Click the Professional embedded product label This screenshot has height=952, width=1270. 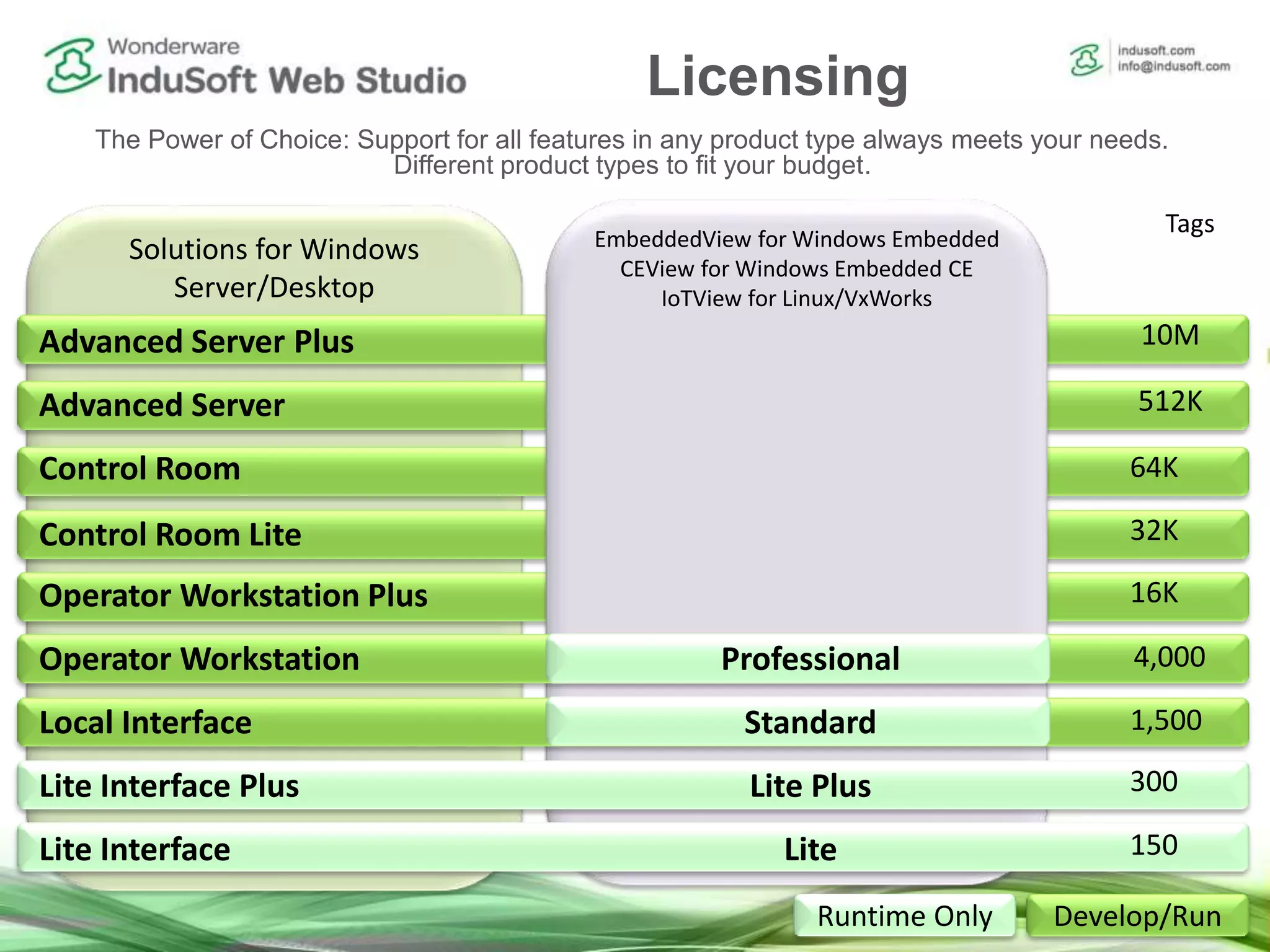point(810,659)
